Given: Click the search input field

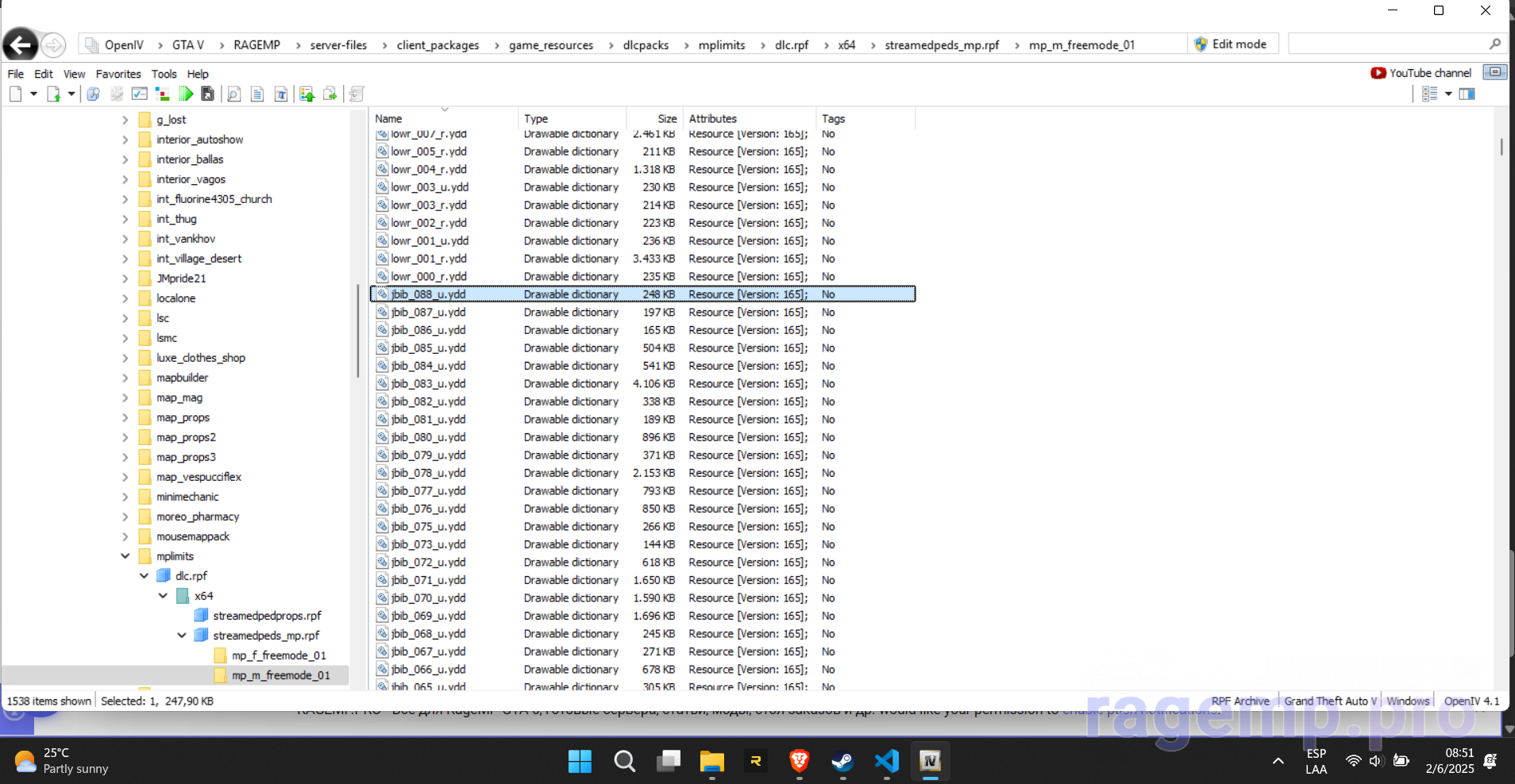Looking at the screenshot, I should 1386,44.
